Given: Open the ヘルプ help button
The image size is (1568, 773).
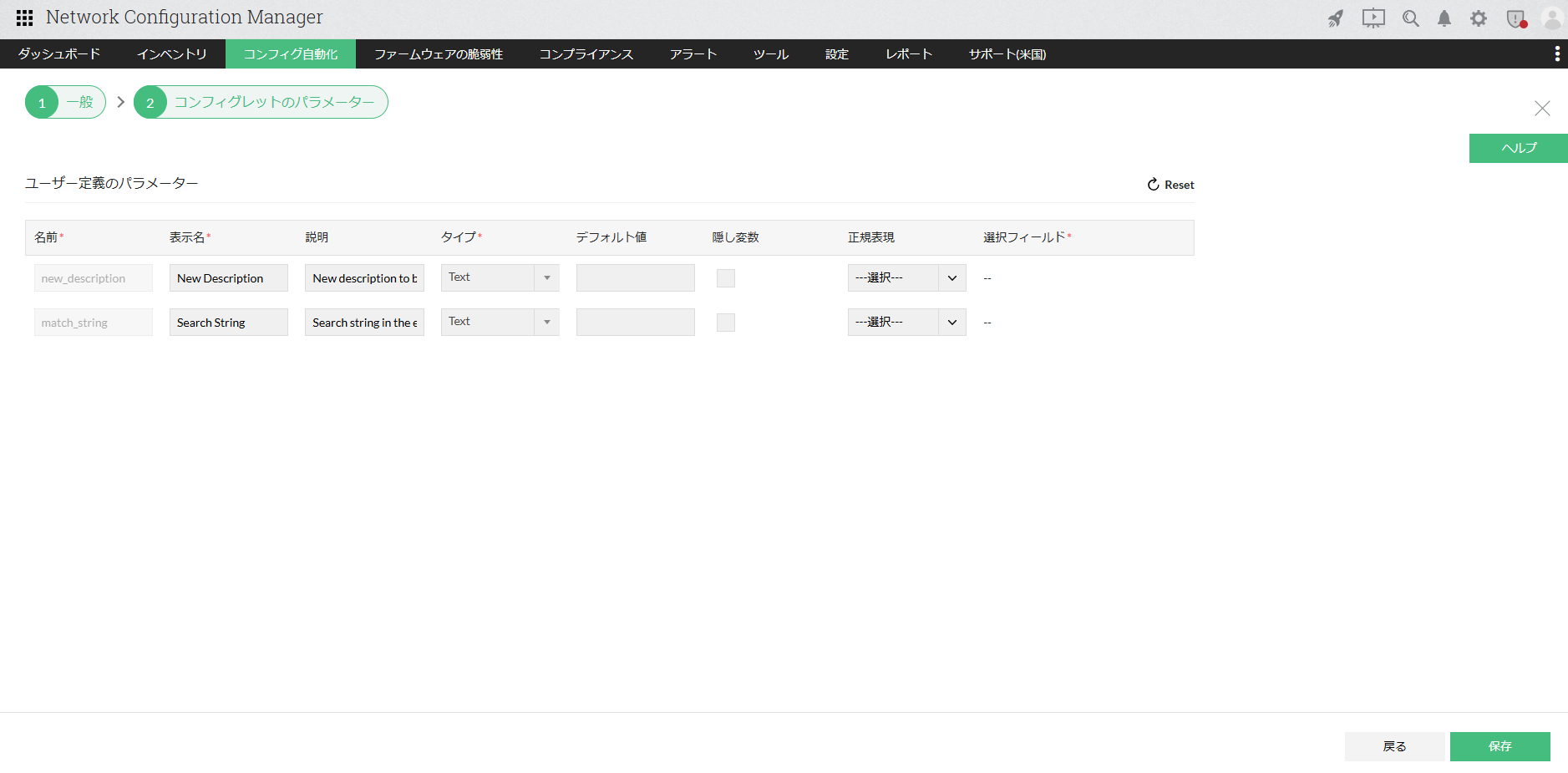Looking at the screenshot, I should pos(1519,148).
